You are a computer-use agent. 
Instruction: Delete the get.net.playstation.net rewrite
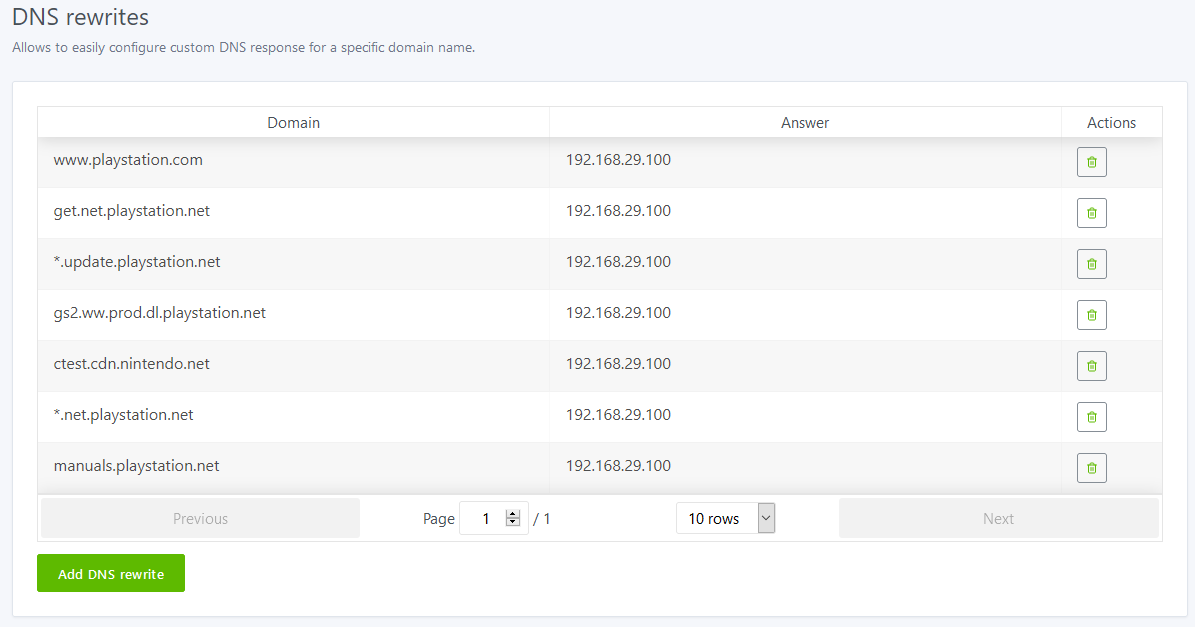(1091, 213)
